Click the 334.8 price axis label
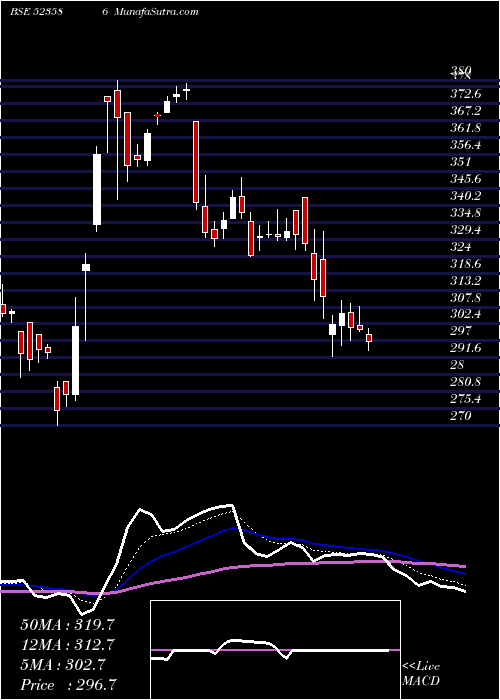The width and height of the screenshot is (500, 700). [x=465, y=213]
